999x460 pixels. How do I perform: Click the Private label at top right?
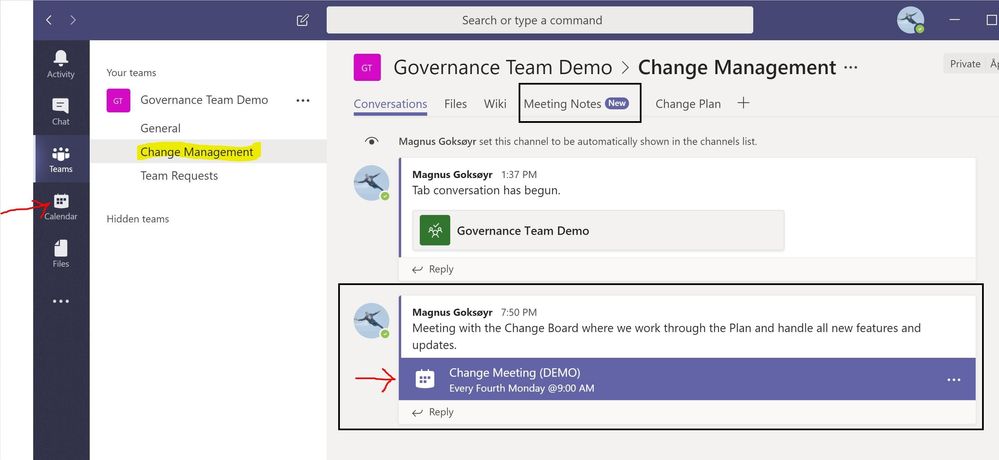coord(965,64)
